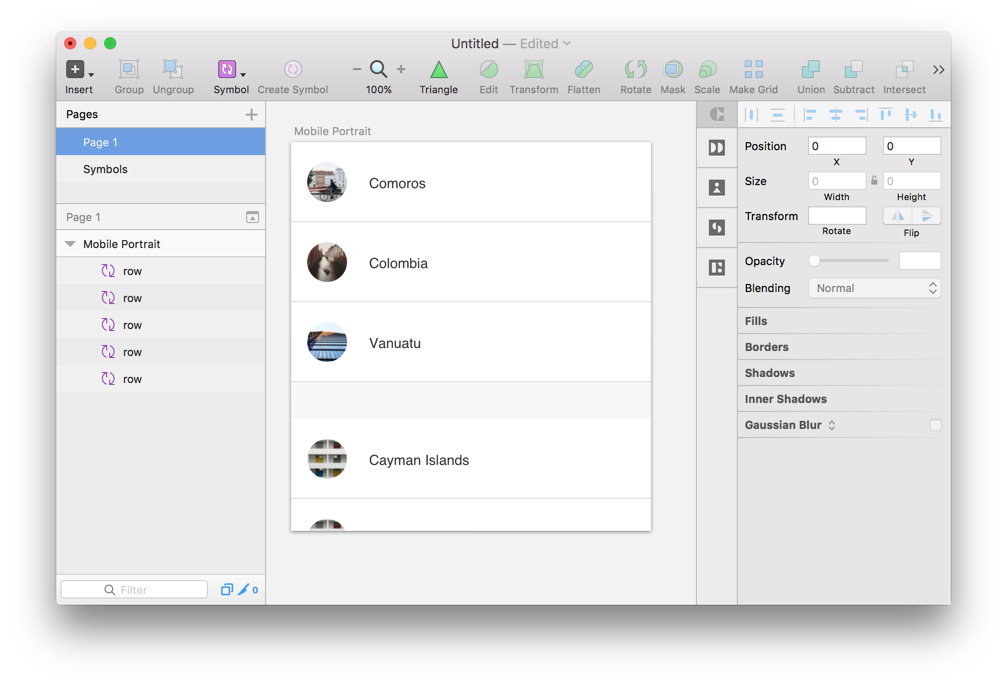Click the Vanuatu avatar thumbnail
This screenshot has height=685, width=1007.
coord(327,342)
